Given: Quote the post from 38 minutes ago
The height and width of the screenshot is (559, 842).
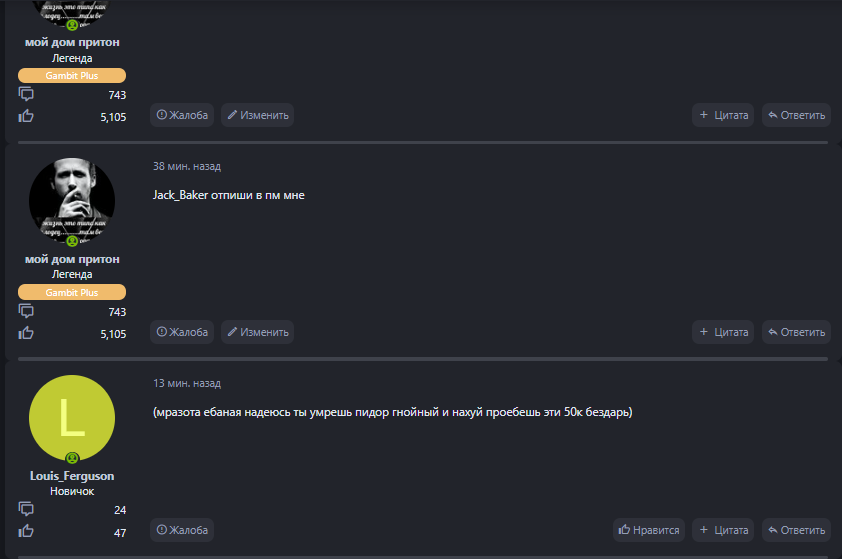Looking at the screenshot, I should [x=723, y=332].
